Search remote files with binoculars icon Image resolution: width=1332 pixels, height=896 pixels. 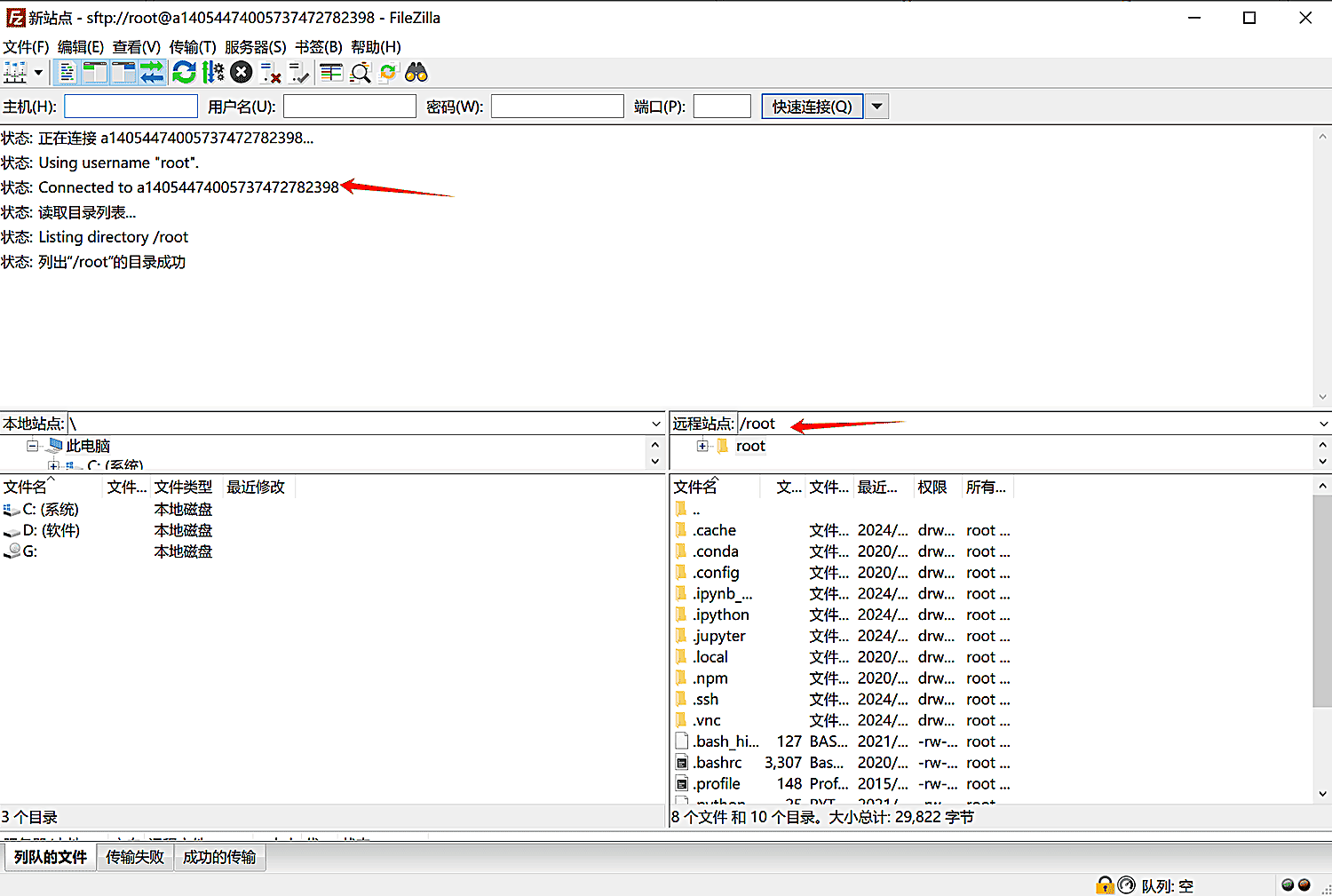(416, 73)
